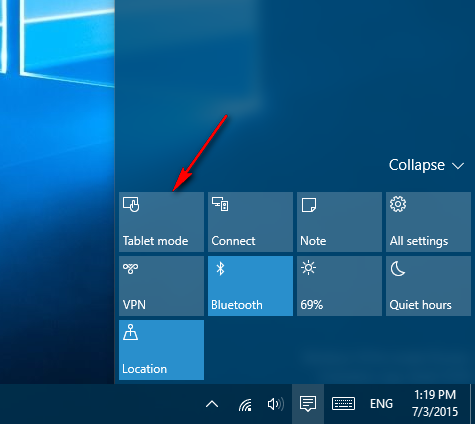Open the Wi-Fi network flyout

[245, 405]
